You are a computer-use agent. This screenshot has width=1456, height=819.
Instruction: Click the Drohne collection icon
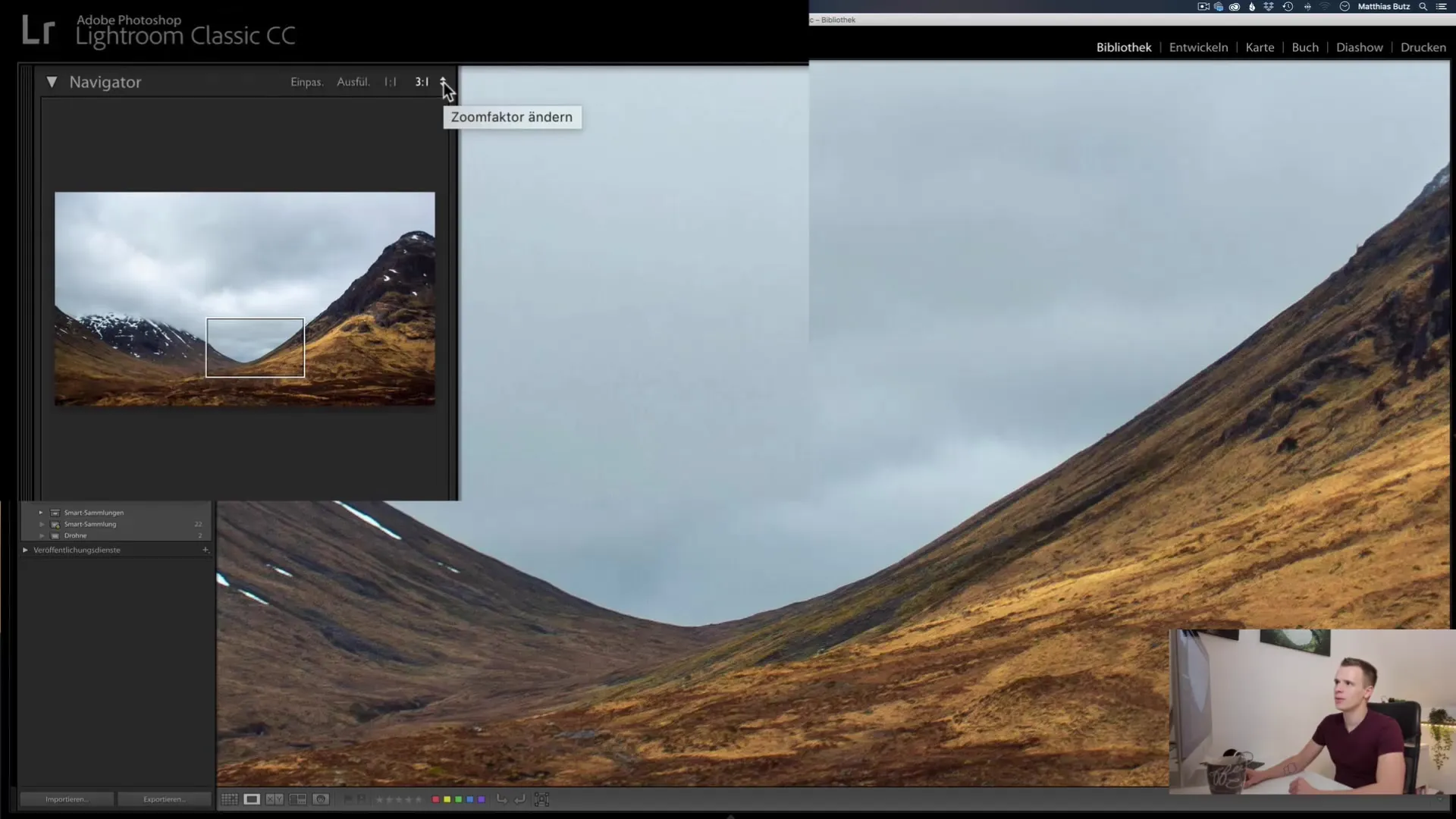coord(55,535)
